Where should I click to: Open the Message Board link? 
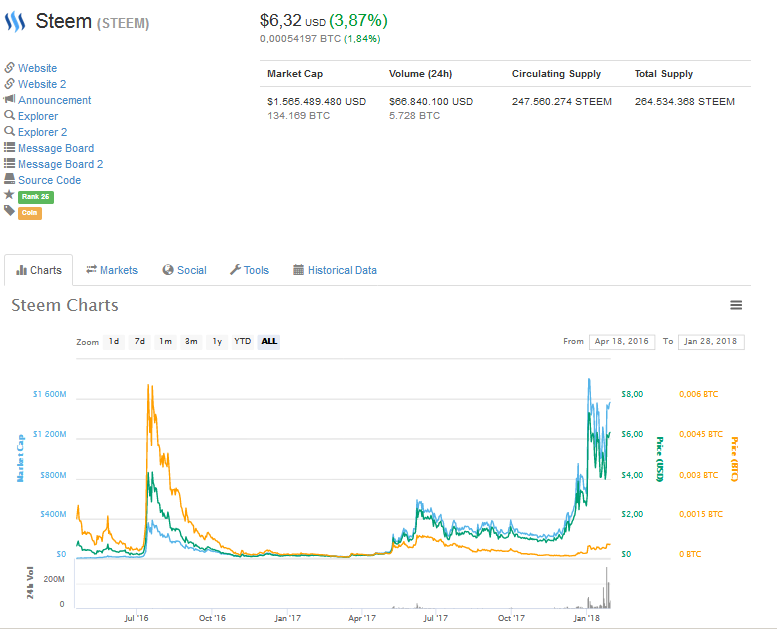56,148
